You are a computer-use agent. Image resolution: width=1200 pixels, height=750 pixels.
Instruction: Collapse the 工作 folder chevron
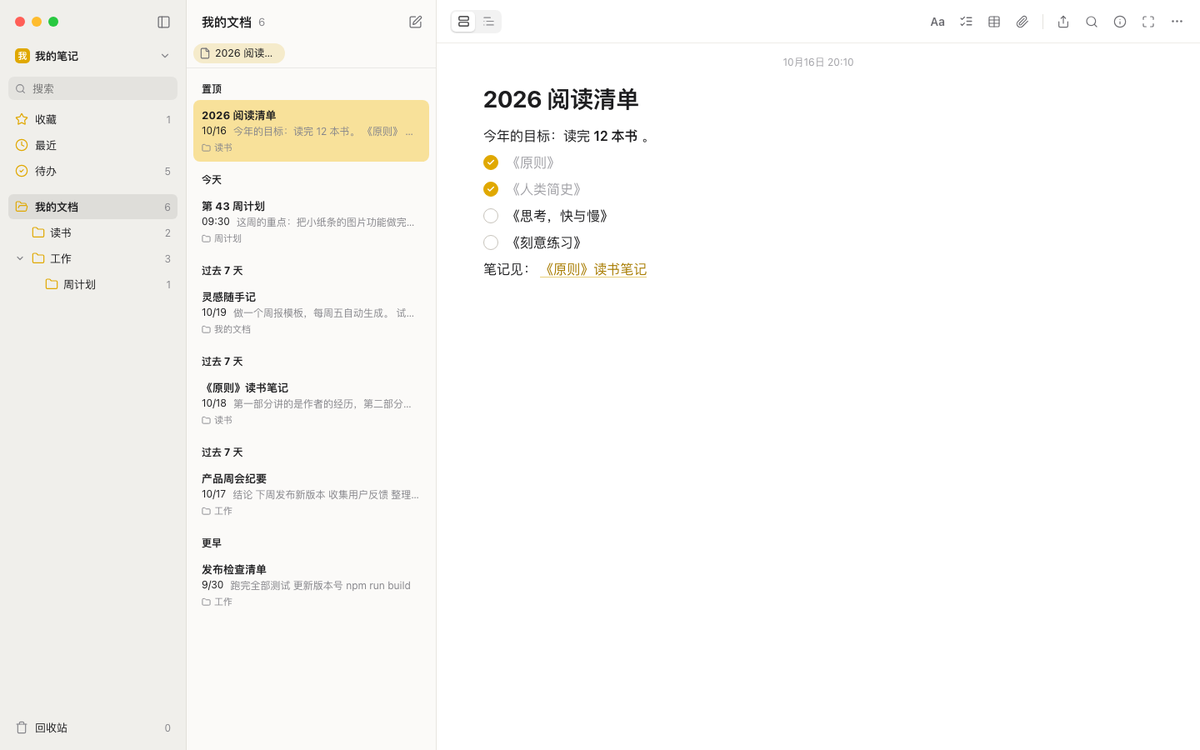coord(20,258)
